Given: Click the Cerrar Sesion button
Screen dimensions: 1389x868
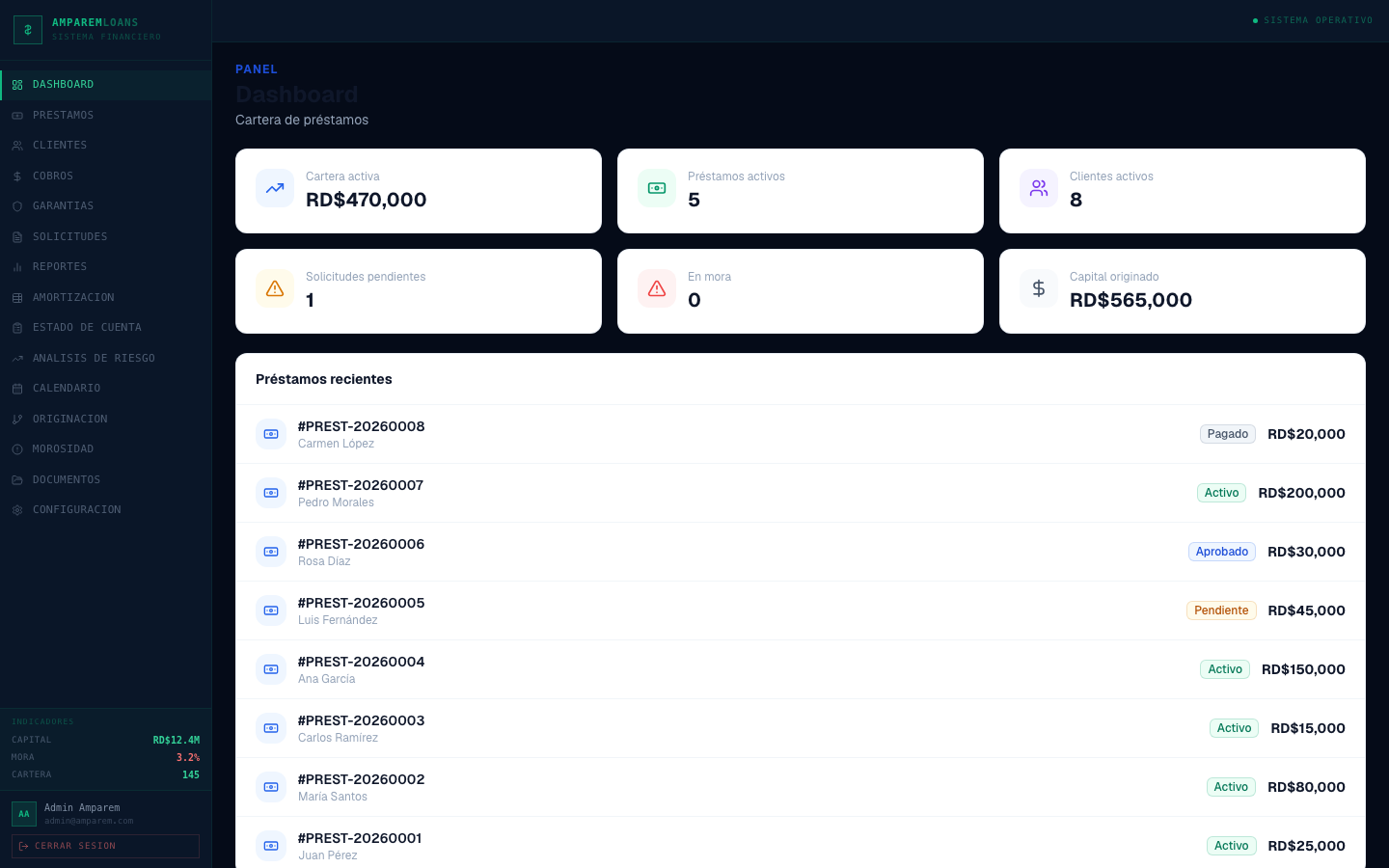Looking at the screenshot, I should point(106,846).
